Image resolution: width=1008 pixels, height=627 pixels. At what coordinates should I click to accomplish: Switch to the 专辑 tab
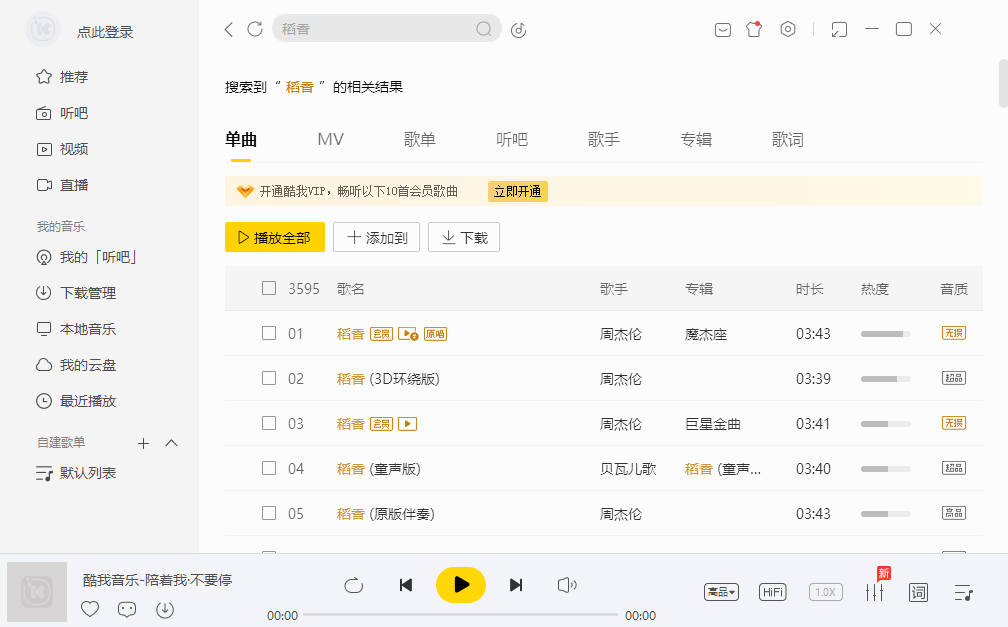pyautogui.click(x=696, y=140)
